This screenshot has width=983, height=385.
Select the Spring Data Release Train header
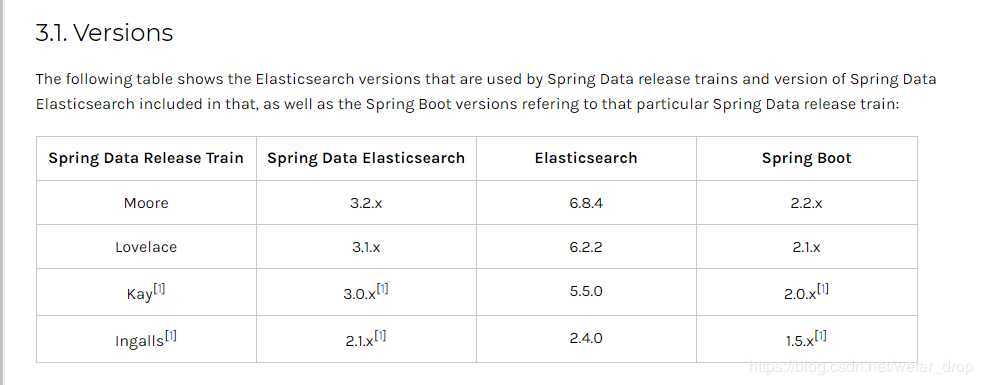pyautogui.click(x=146, y=158)
